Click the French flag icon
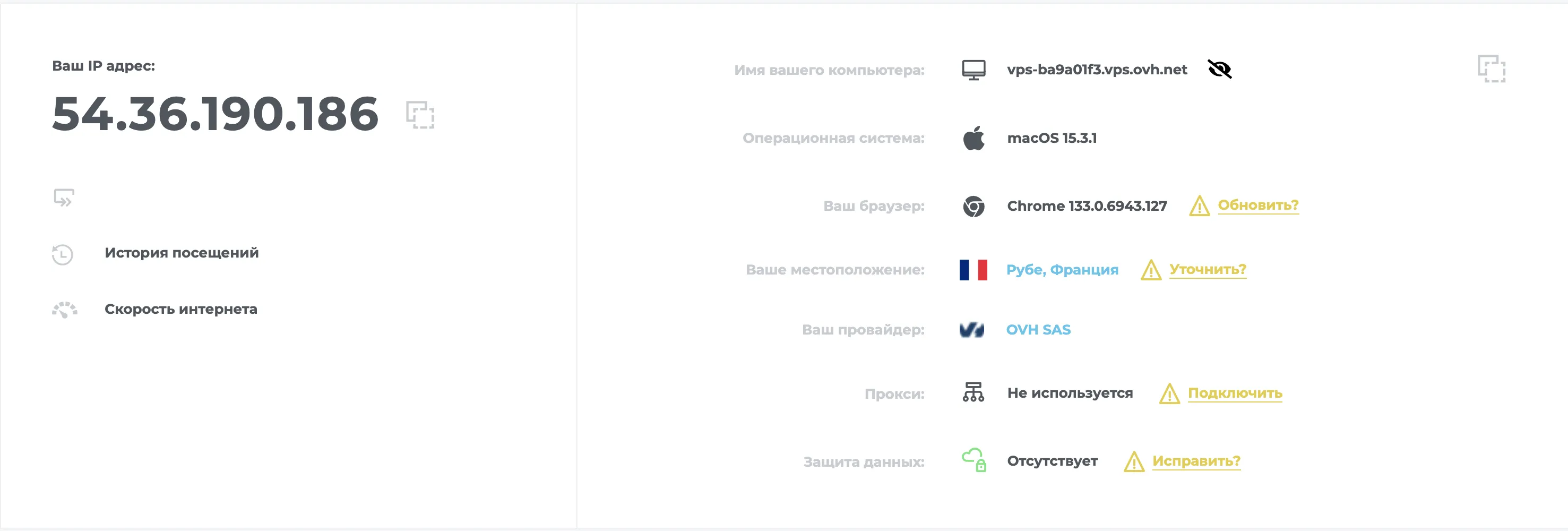The width and height of the screenshot is (1568, 531). point(973,270)
